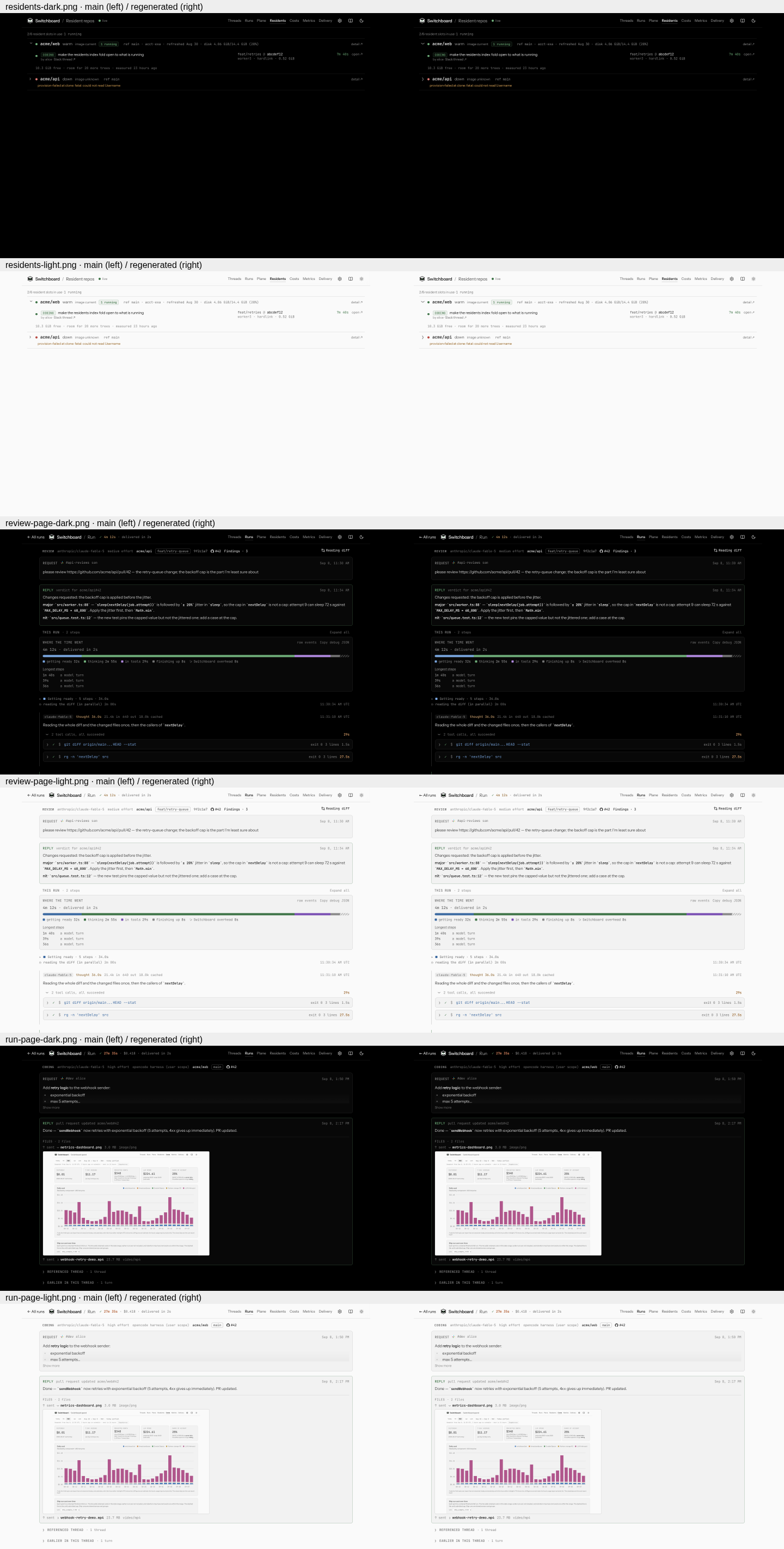Click 'Expand all' in review-page-light main panel
The image size is (784, 1549).
339,891
